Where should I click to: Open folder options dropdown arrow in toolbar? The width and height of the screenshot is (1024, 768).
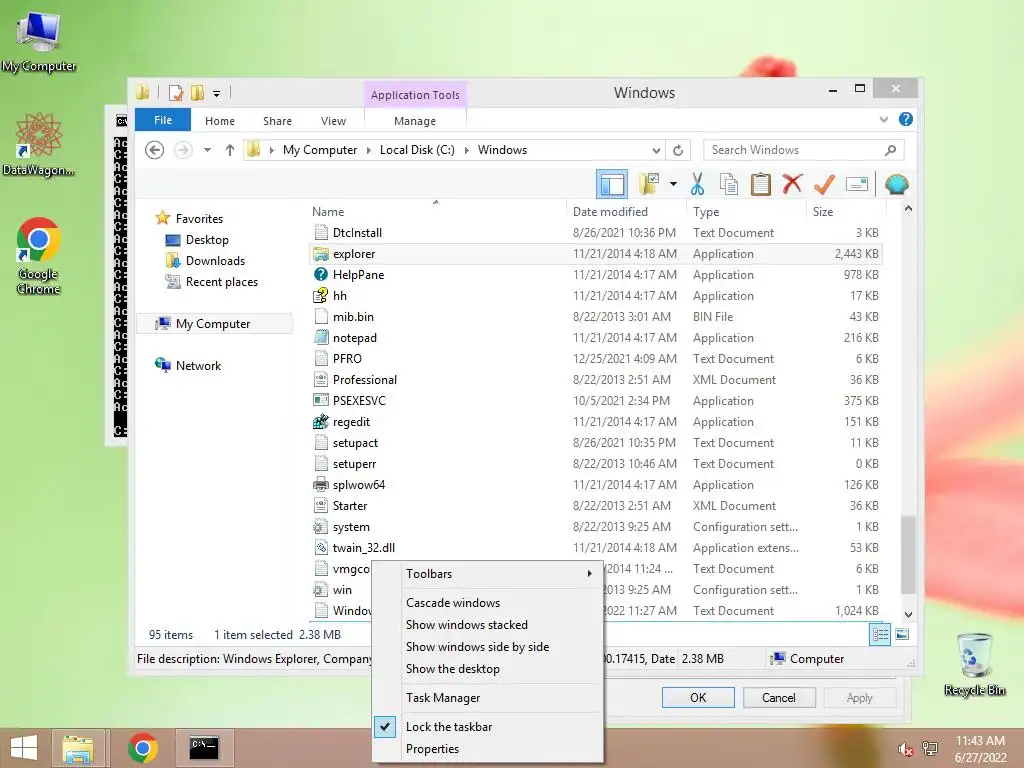pyautogui.click(x=673, y=184)
